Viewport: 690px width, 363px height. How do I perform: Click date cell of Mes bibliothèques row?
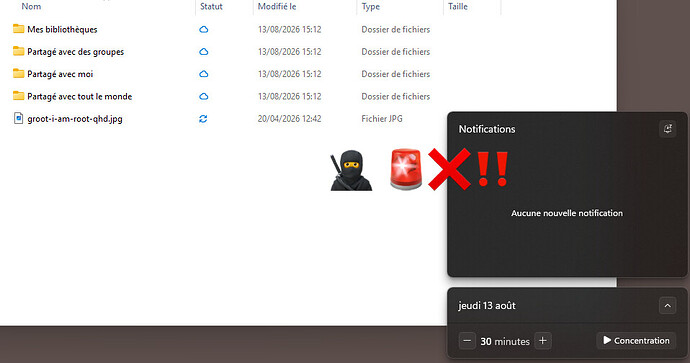pyautogui.click(x=290, y=29)
